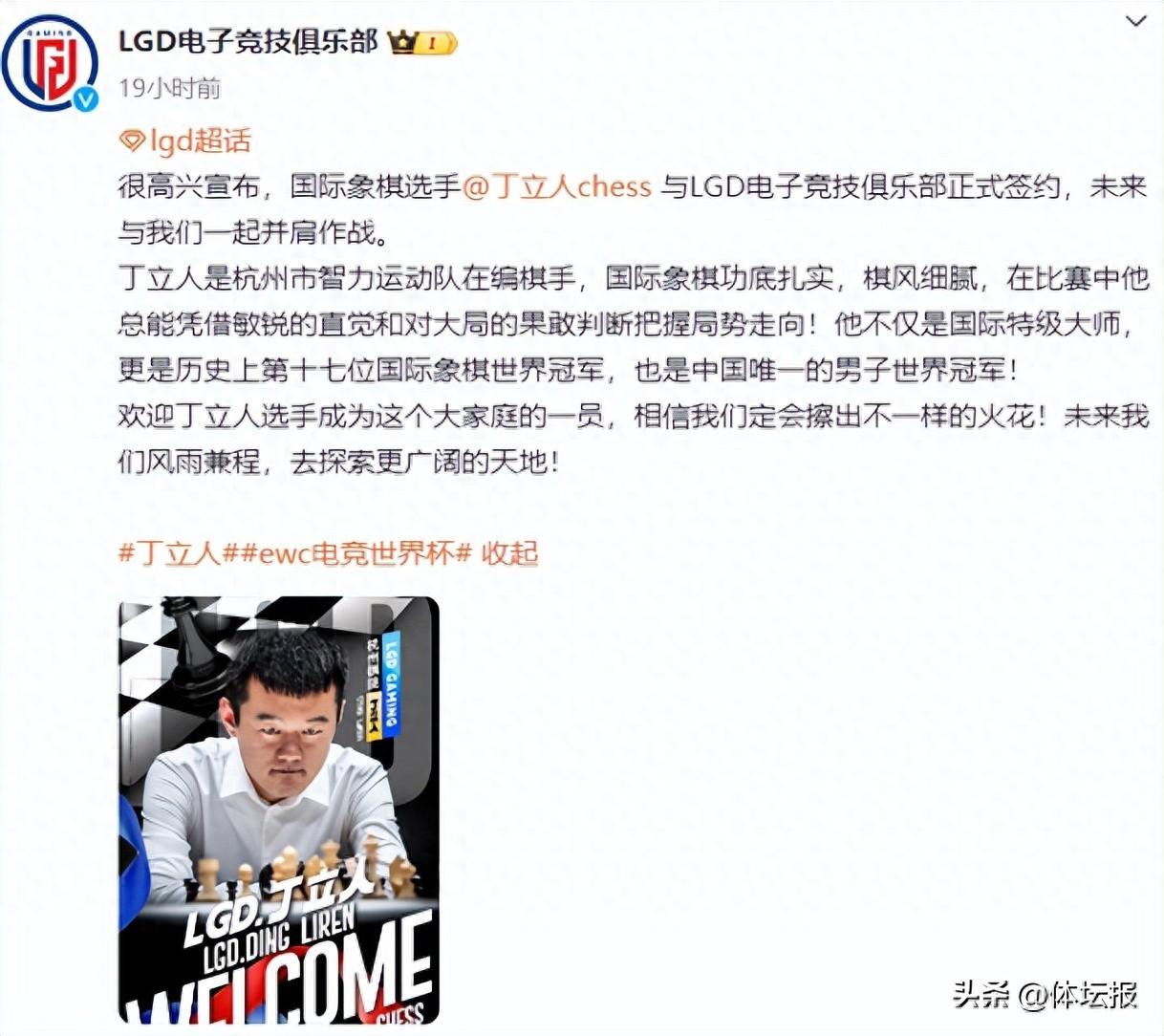Click the blue verified badge on avatar
The image size is (1164, 1036).
86,98
